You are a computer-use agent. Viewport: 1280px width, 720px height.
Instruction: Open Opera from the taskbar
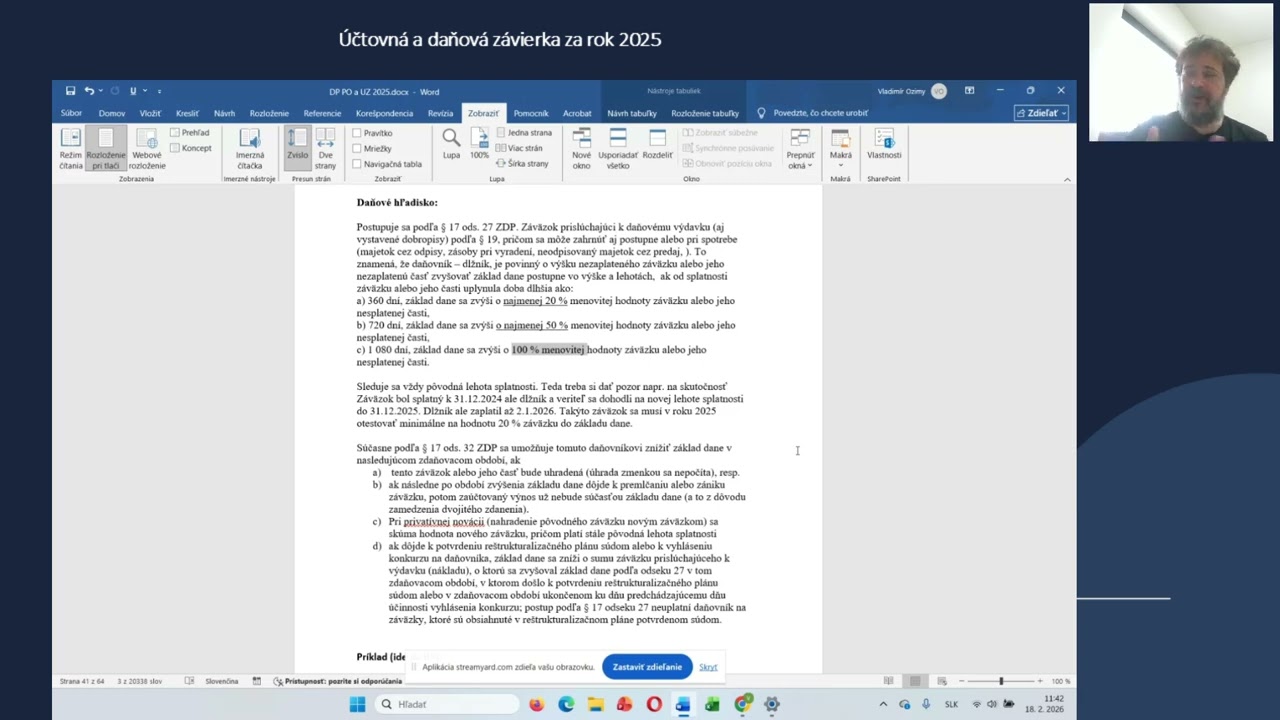pyautogui.click(x=654, y=704)
